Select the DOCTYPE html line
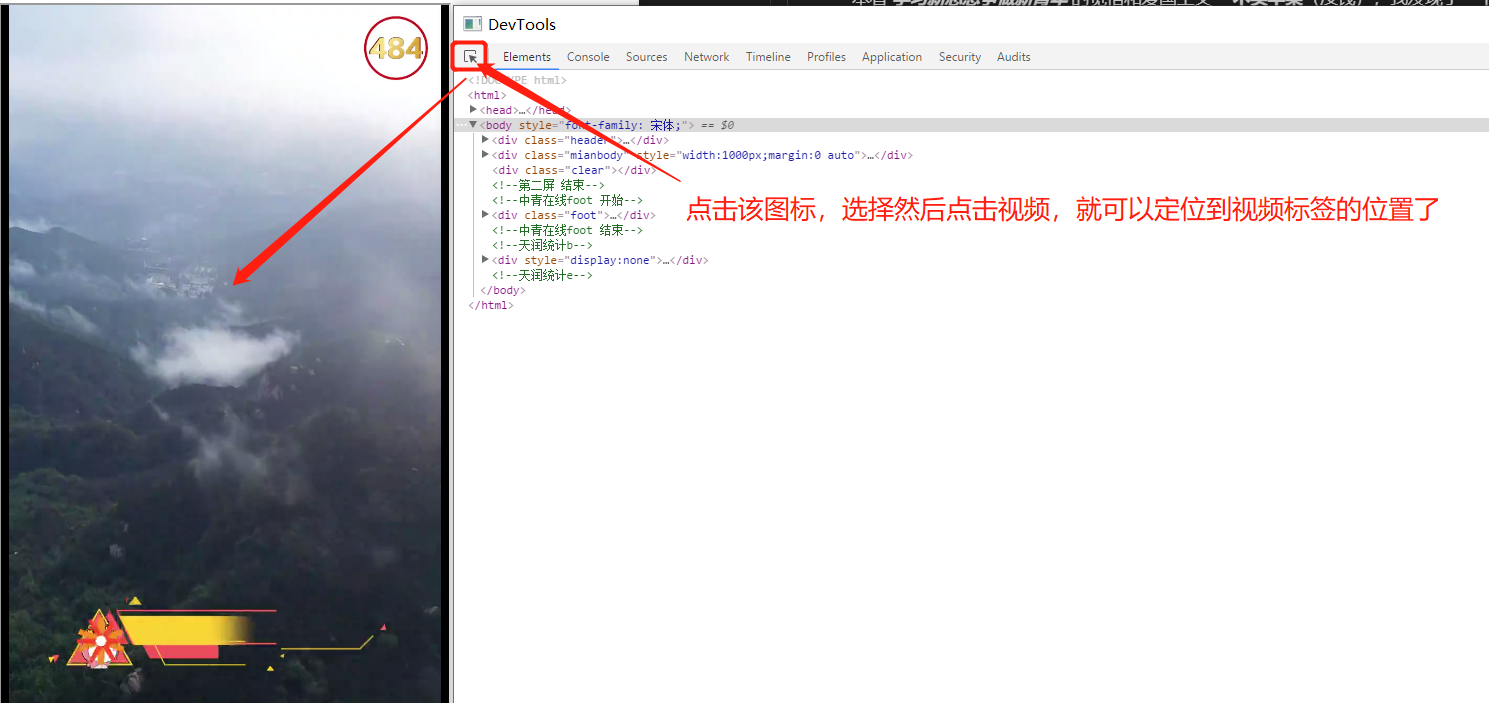 pyautogui.click(x=517, y=80)
